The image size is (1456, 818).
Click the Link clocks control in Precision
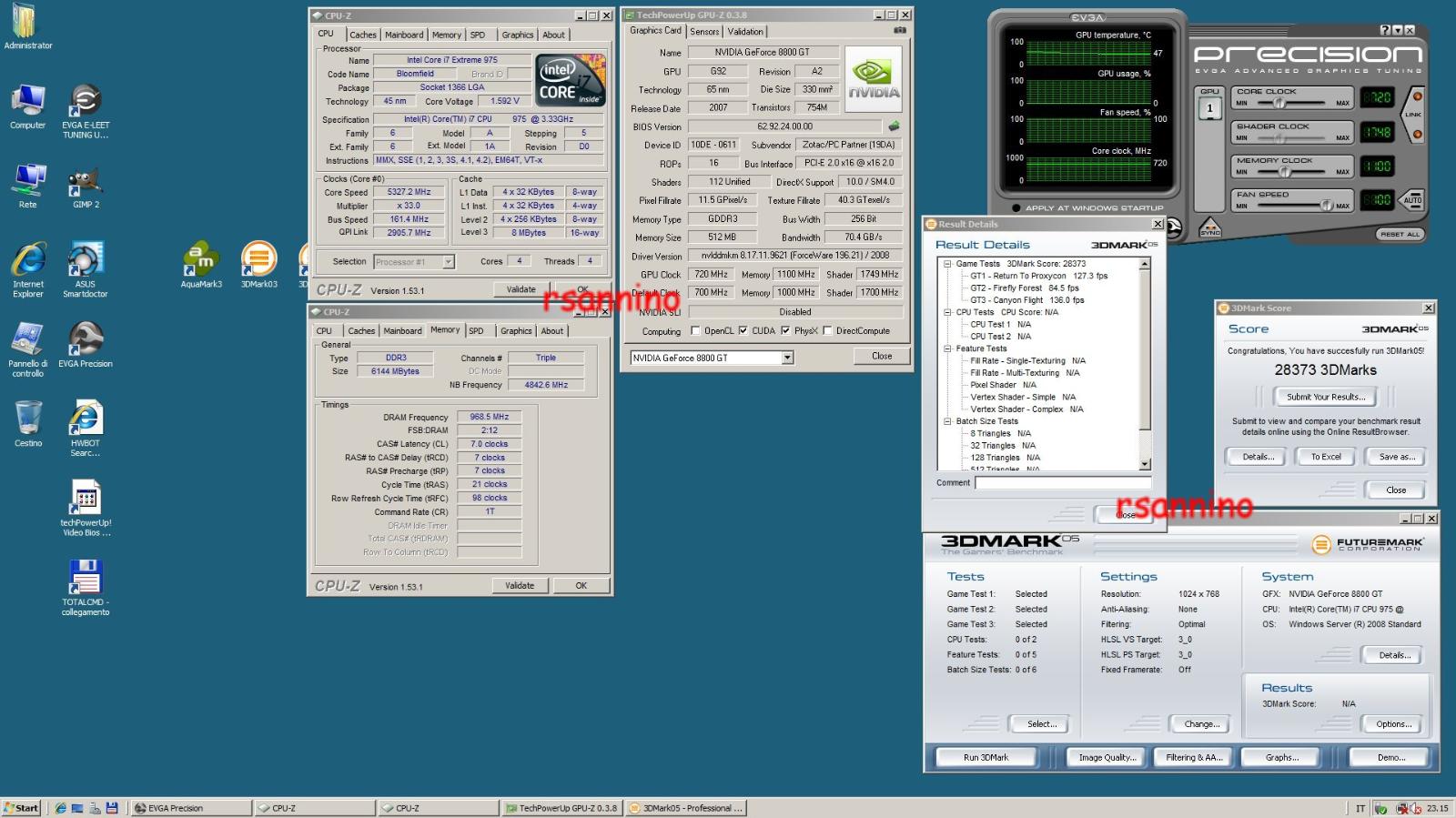point(1413,115)
